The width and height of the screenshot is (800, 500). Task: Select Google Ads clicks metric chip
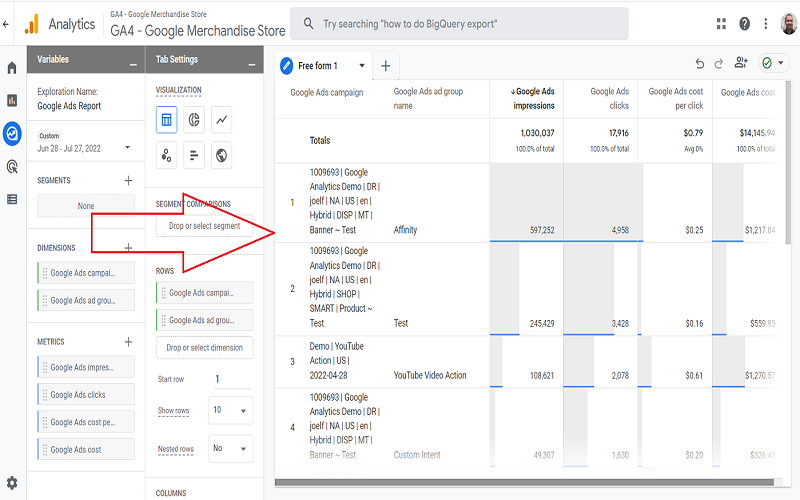(86, 394)
